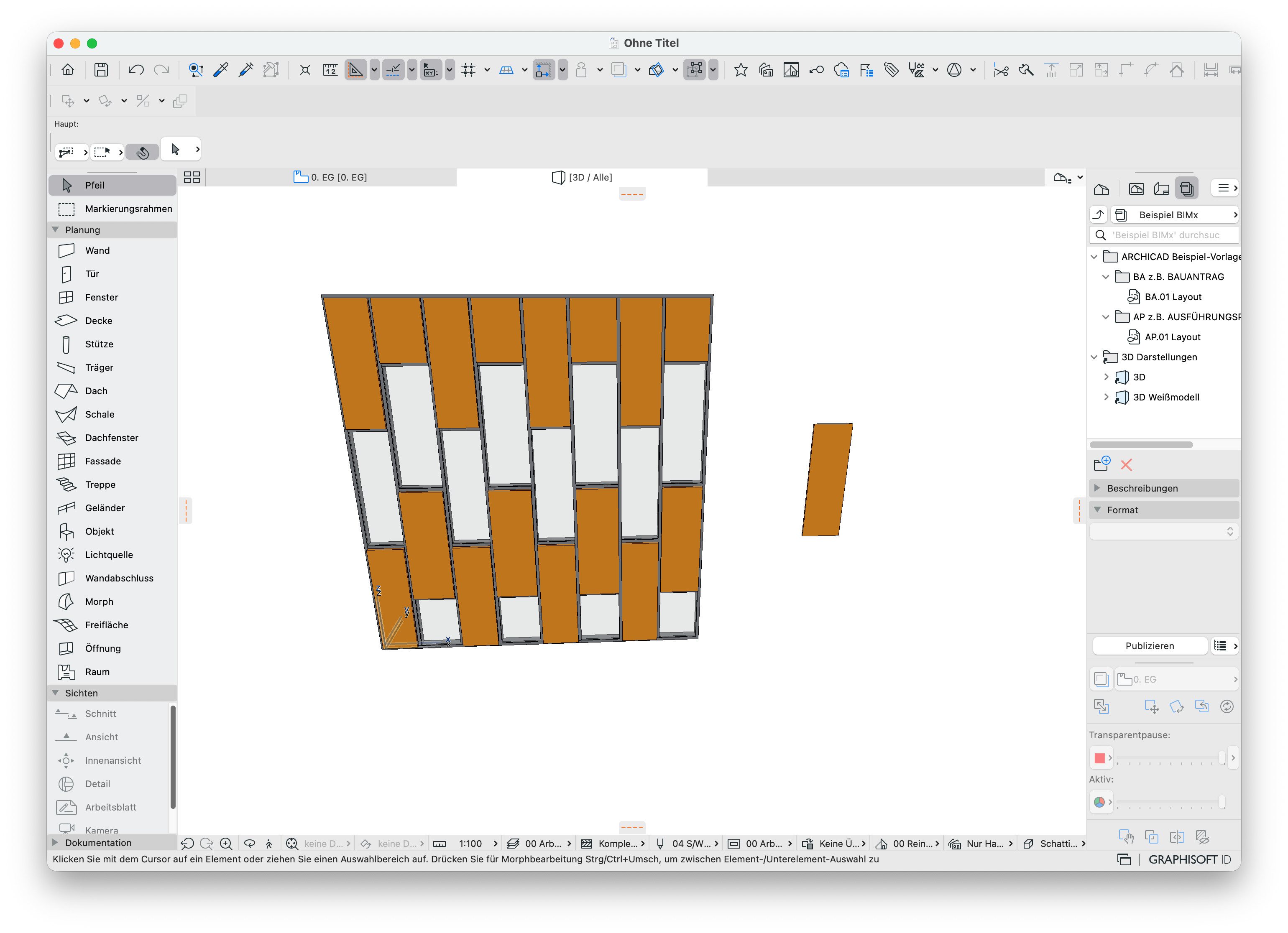Image resolution: width=1288 pixels, height=933 pixels.
Task: Expand the 3D Weißmodell item
Action: point(1106,397)
